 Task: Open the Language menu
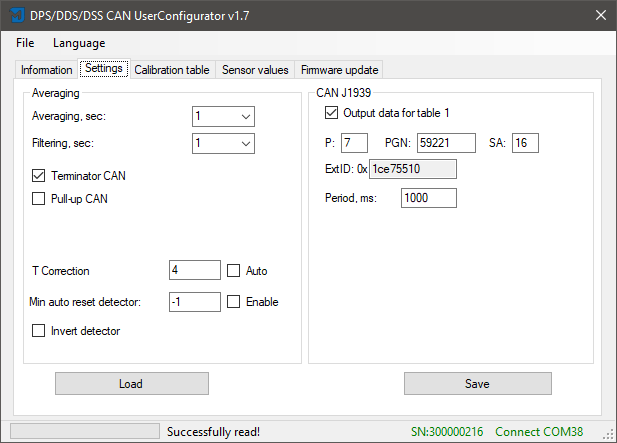coord(79,43)
